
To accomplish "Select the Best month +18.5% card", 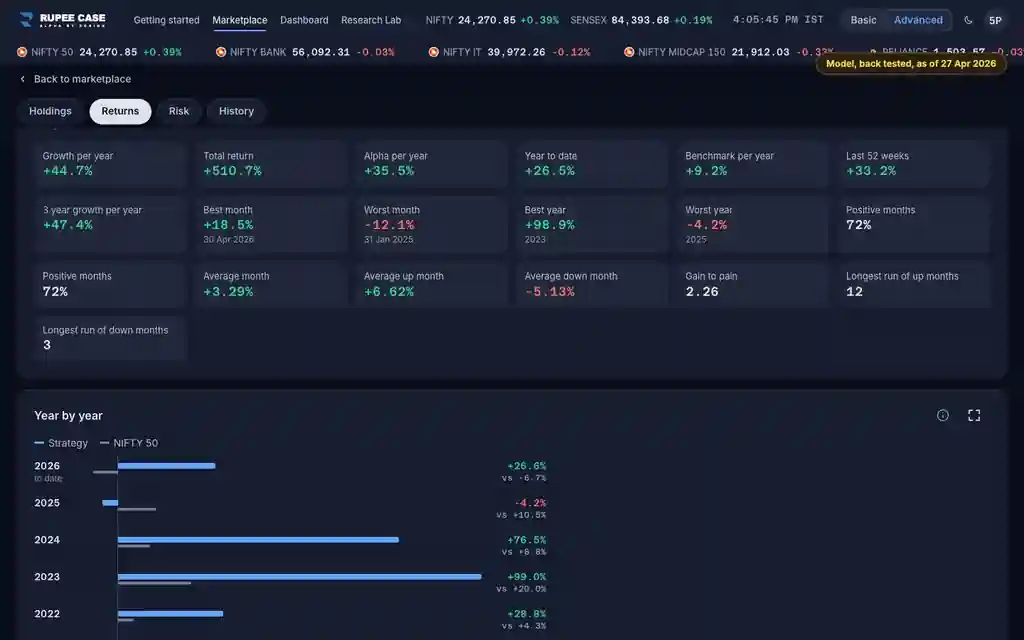I will click(x=270, y=224).
